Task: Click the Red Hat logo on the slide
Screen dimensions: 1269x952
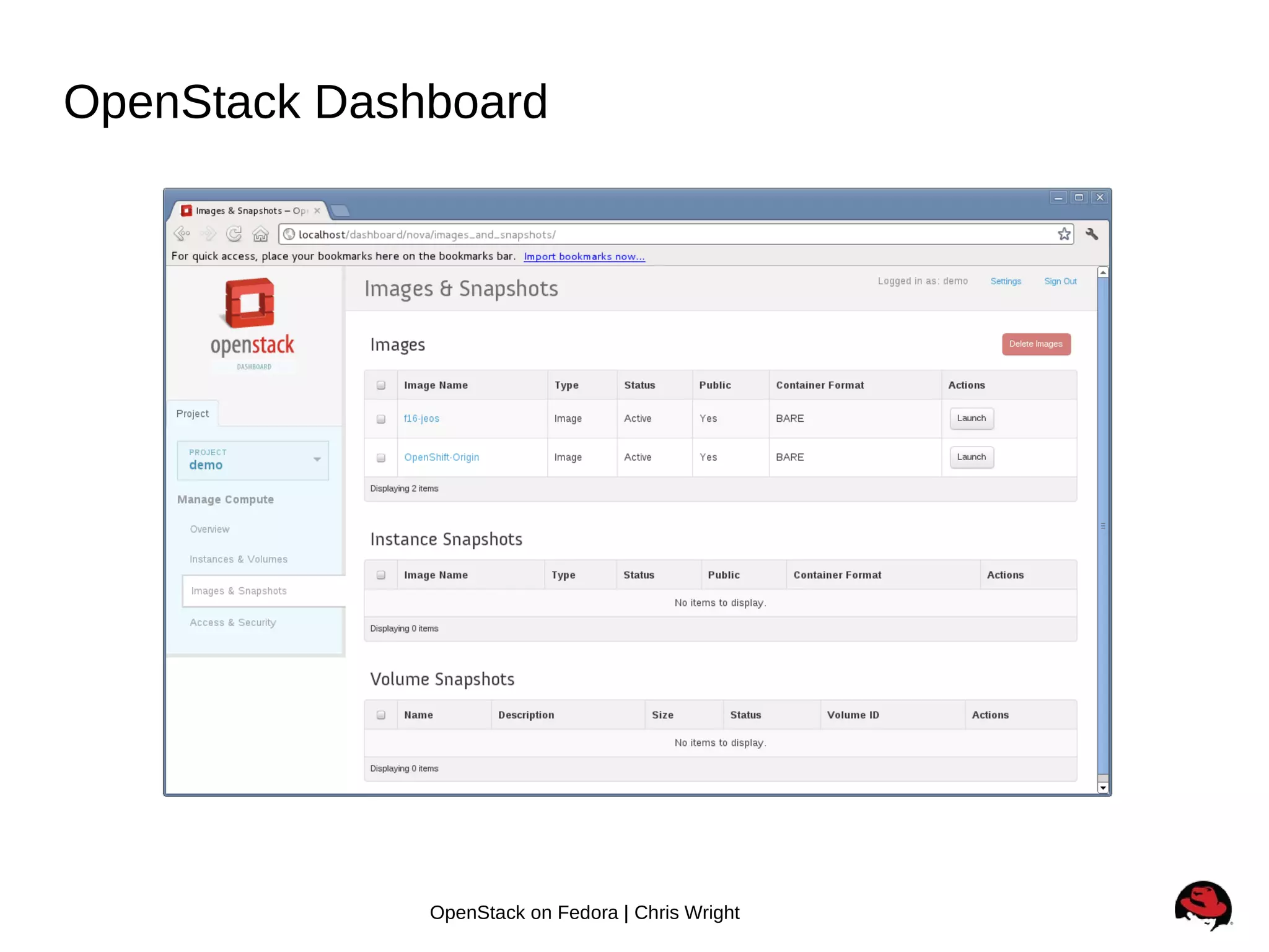Action: point(1203,905)
